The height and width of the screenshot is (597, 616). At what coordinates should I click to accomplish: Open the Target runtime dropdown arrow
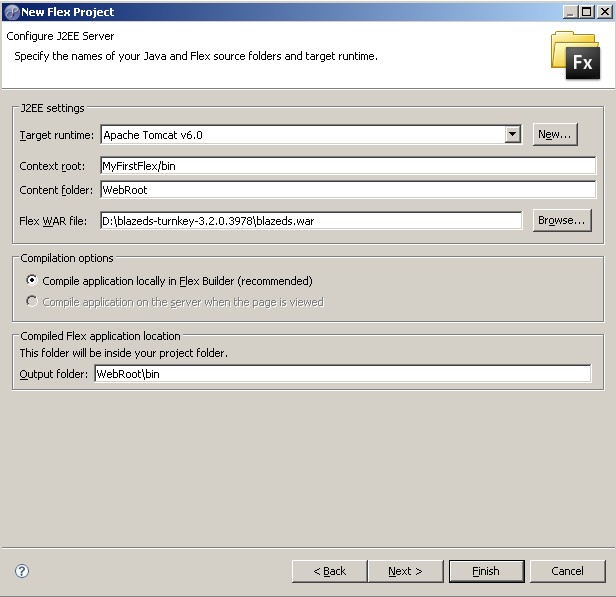pos(512,135)
